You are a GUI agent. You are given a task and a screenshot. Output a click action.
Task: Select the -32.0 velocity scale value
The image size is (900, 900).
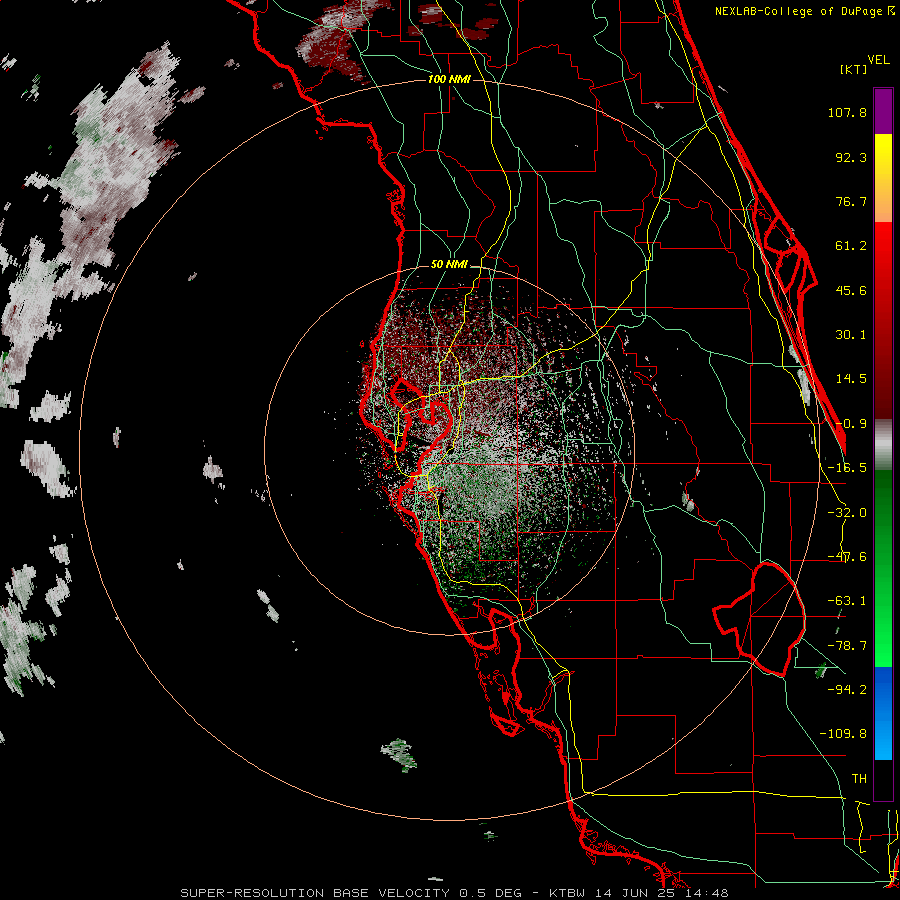pos(847,513)
